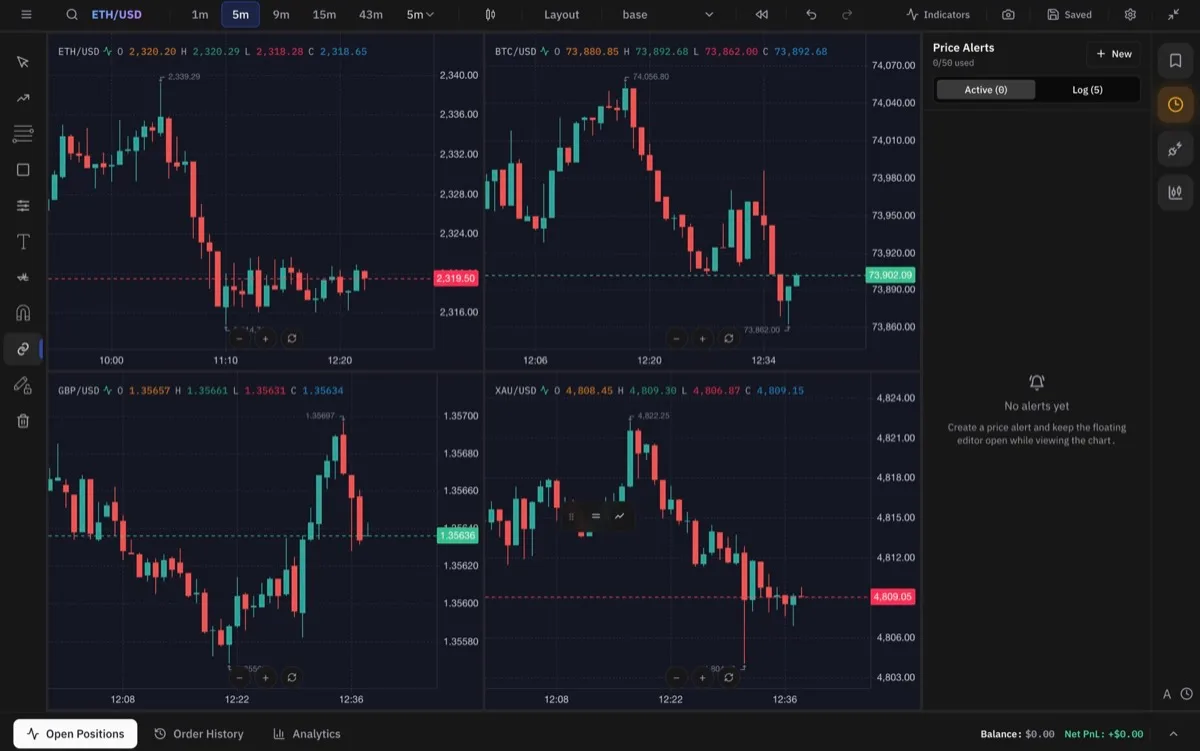Expand the 5m timeframe dropdown
Viewport: 1200px width, 751px height.
[x=420, y=15]
